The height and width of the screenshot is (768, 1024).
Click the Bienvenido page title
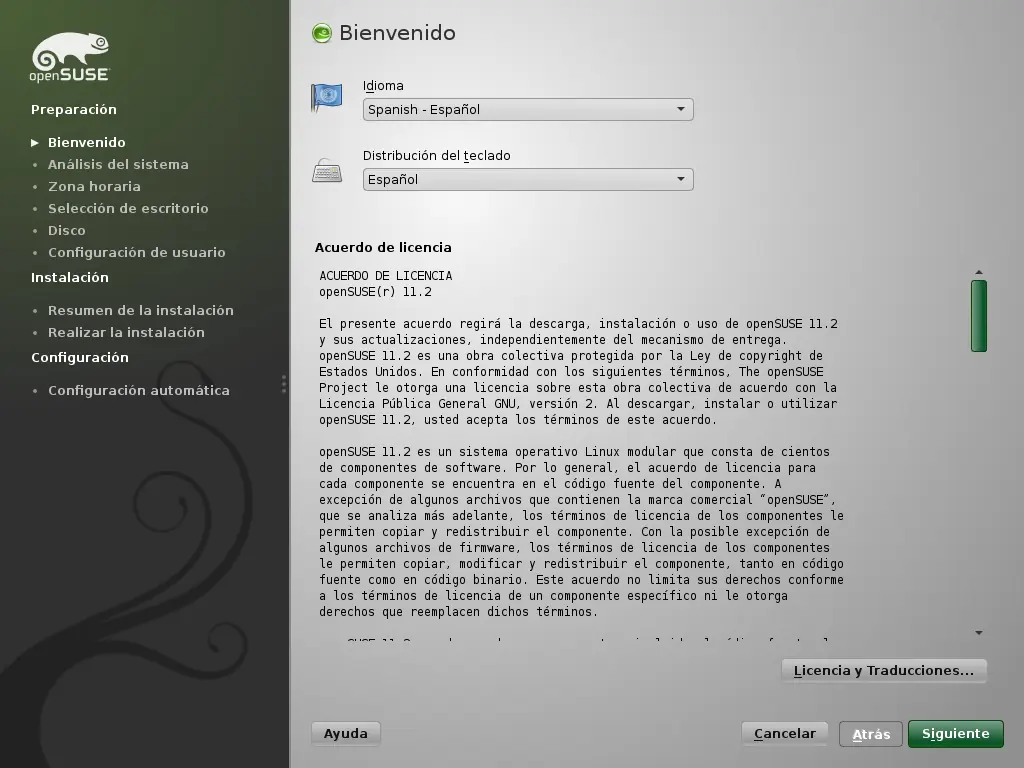(x=397, y=33)
